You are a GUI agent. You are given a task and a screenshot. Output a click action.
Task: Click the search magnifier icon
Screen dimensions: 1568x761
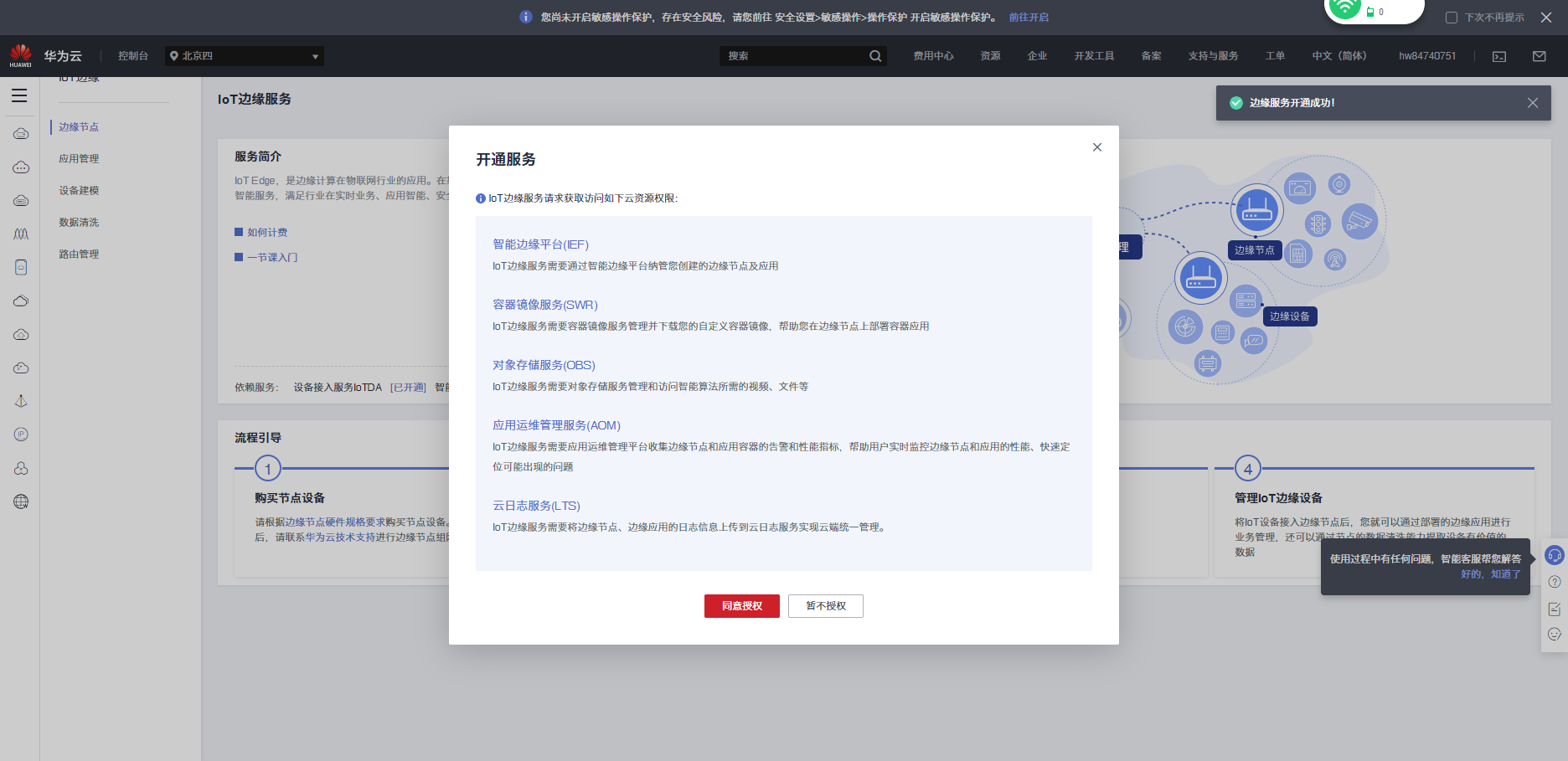click(875, 56)
